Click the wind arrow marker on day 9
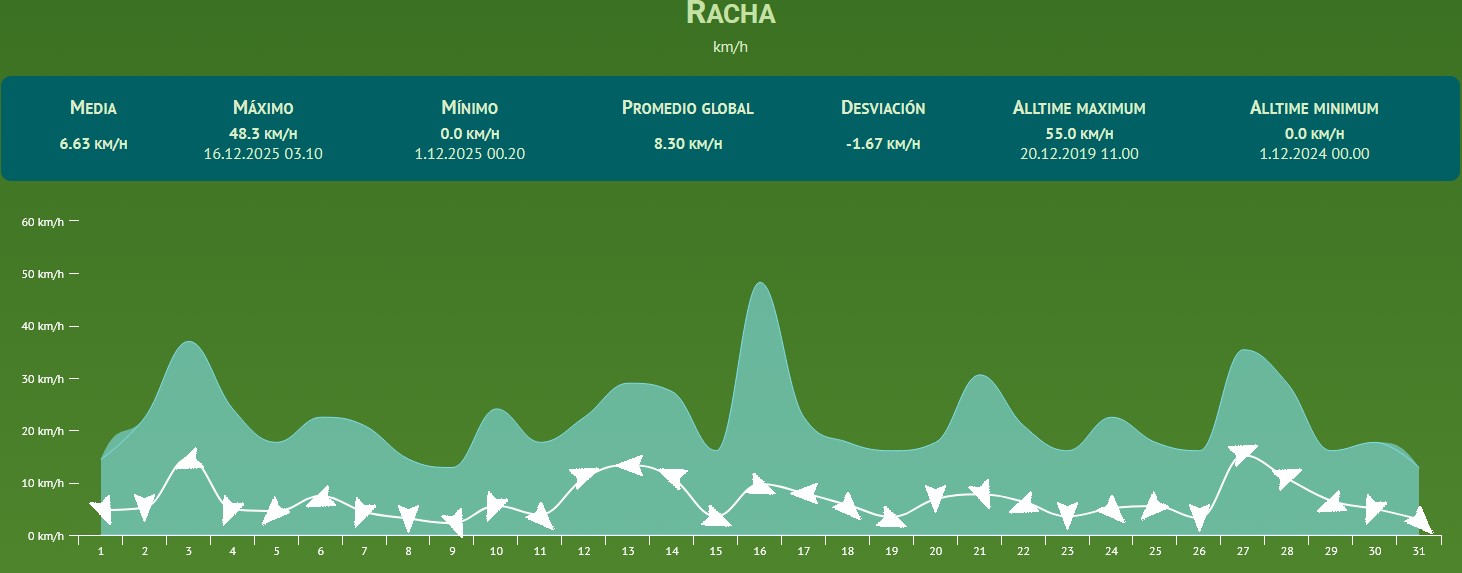 453,523
